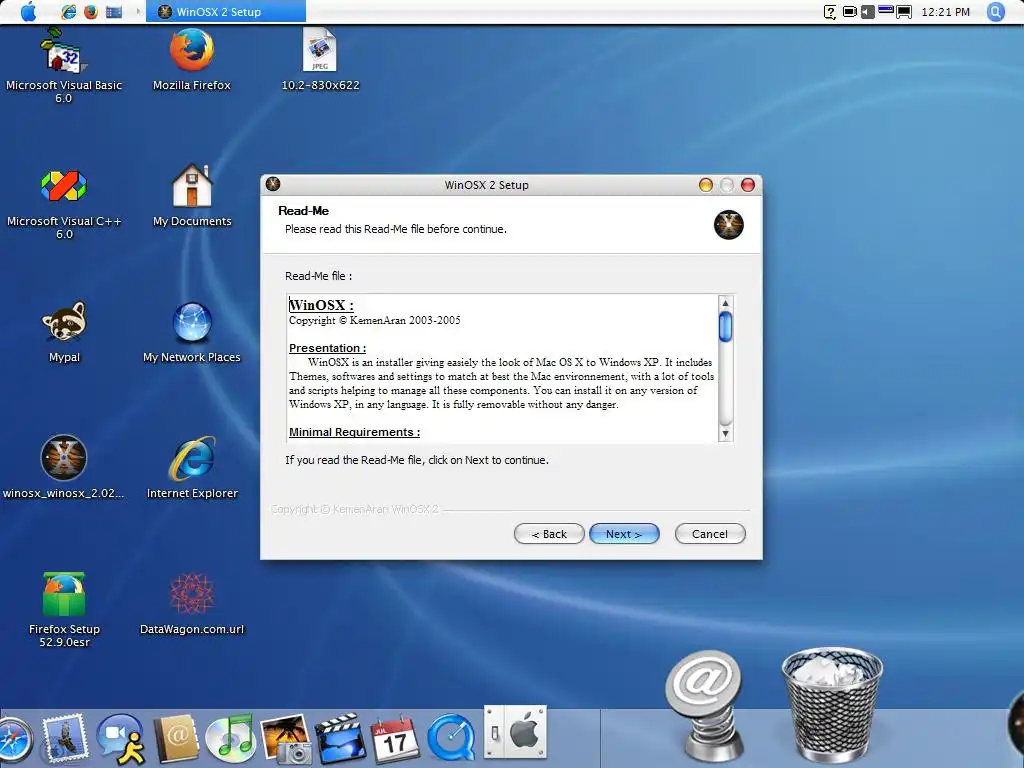This screenshot has height=768, width=1024.
Task: Click the show desktop quick launch icon
Action: click(114, 12)
